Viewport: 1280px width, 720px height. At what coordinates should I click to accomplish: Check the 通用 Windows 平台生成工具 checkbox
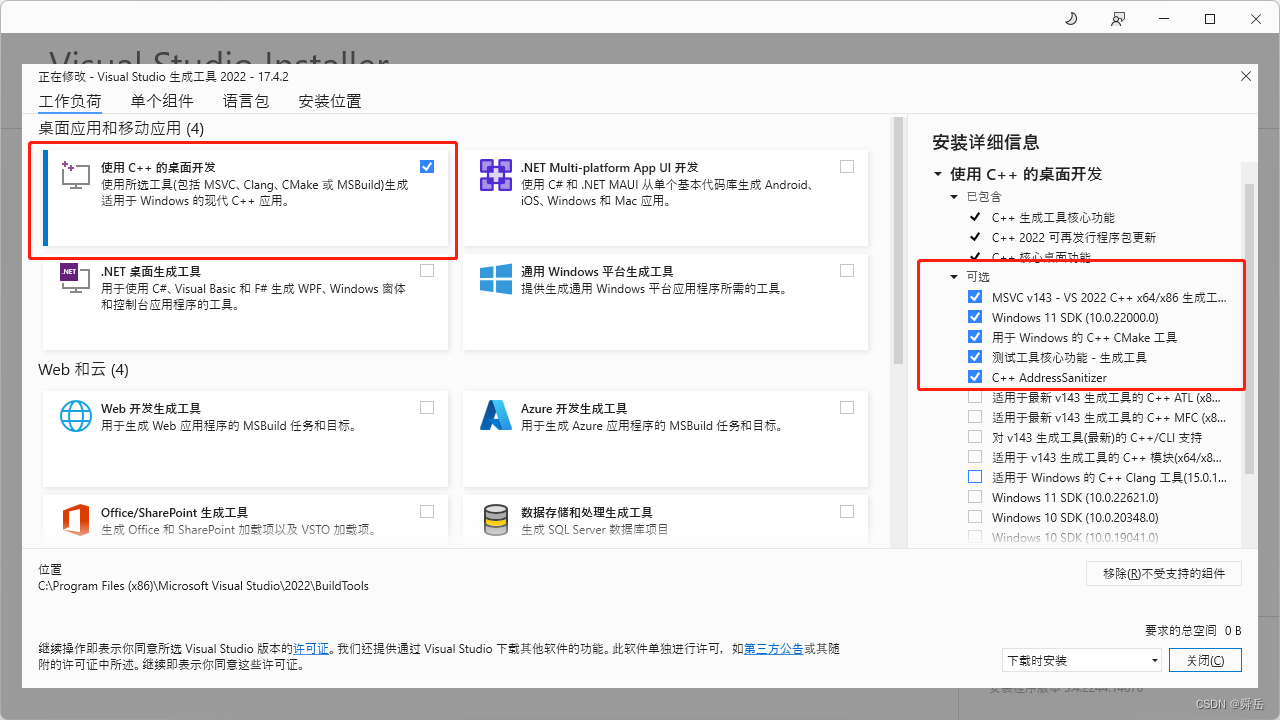(x=847, y=270)
